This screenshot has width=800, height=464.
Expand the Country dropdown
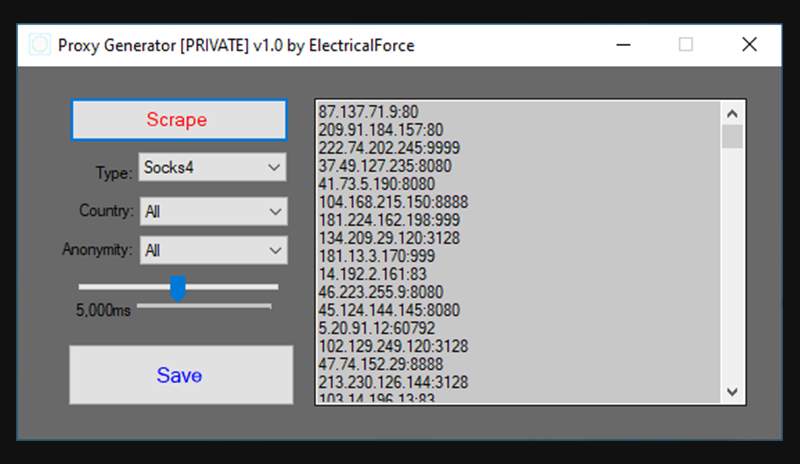pyautogui.click(x=212, y=211)
